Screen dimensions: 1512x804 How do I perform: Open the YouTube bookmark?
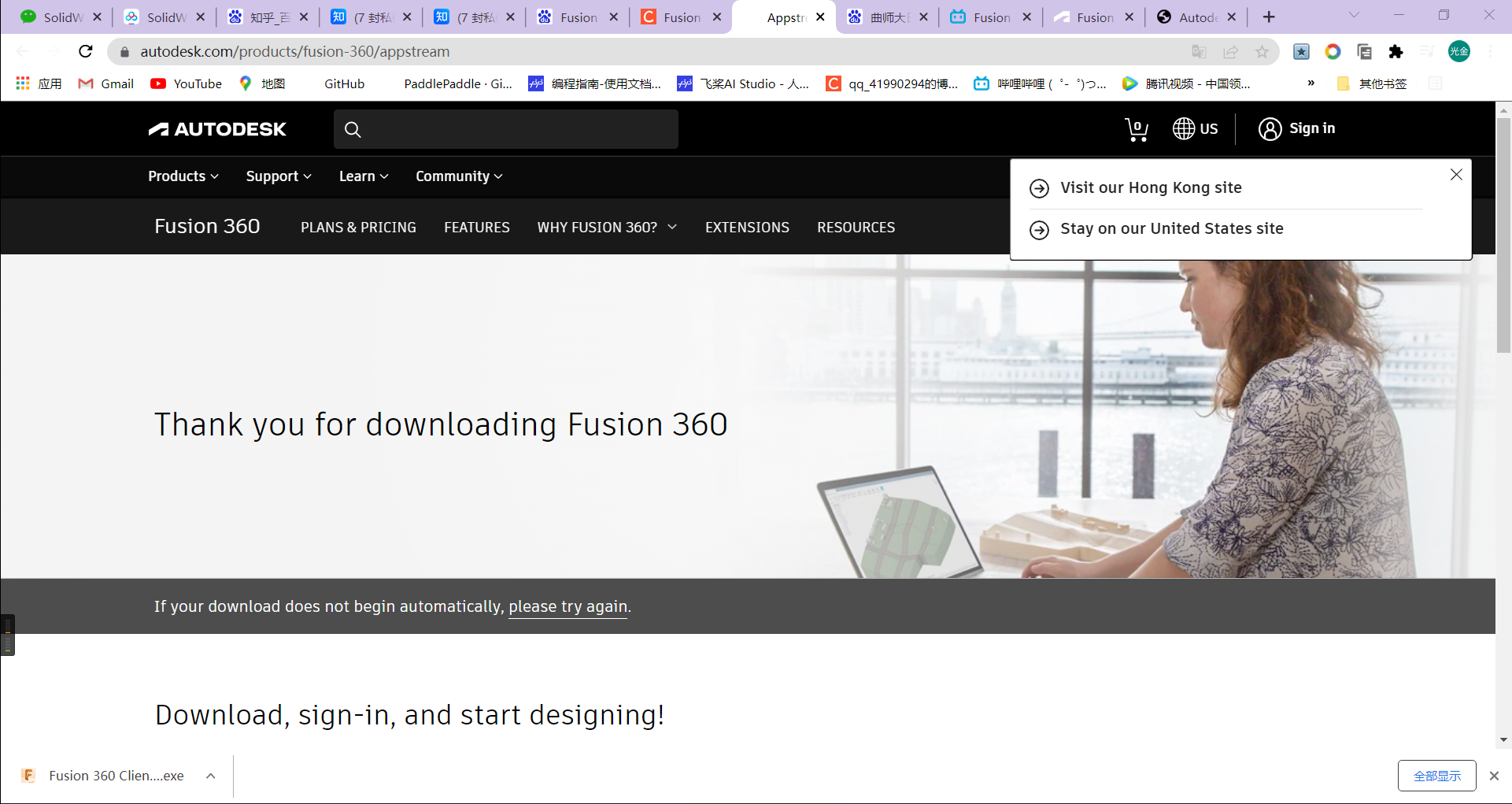point(186,83)
